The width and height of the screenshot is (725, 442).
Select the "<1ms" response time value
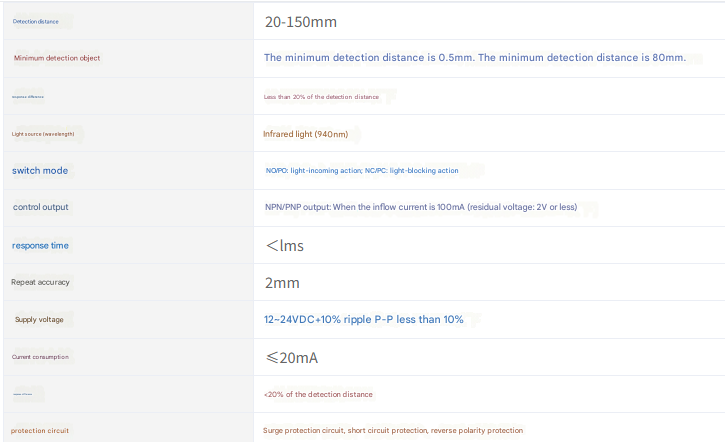[285, 246]
